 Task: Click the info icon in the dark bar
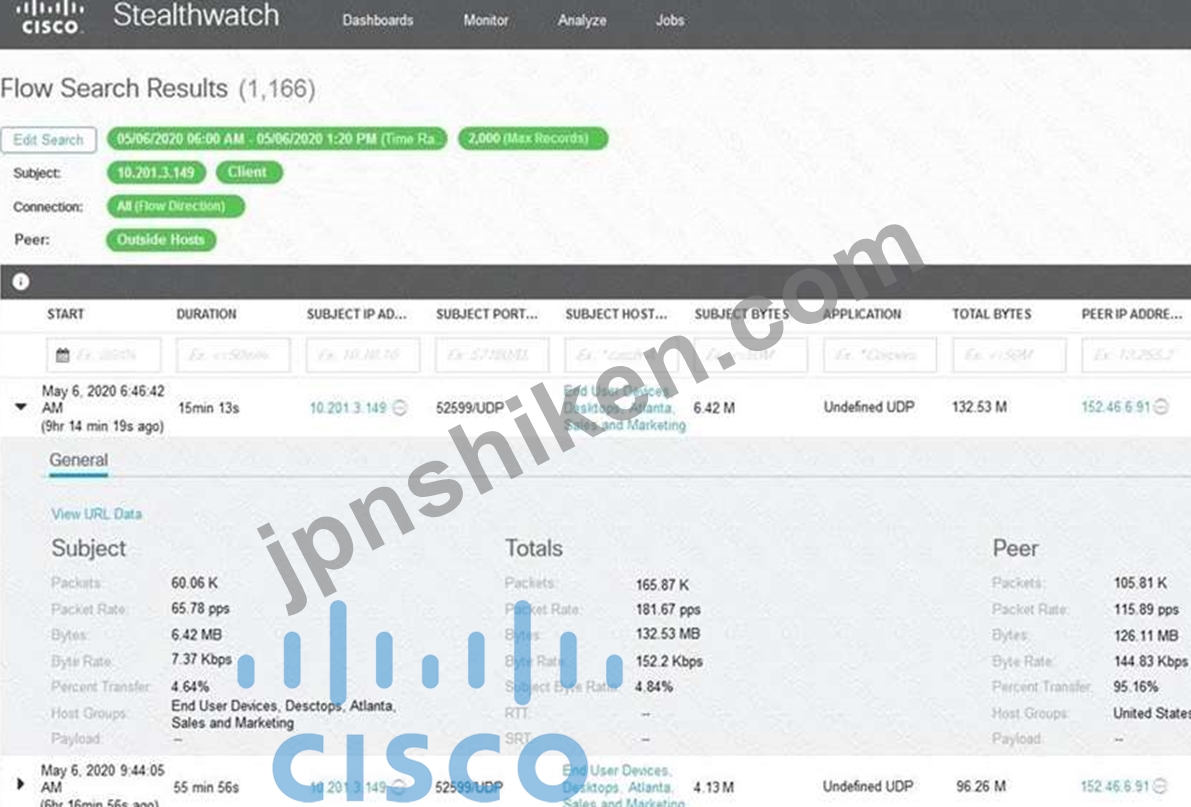[x=21, y=282]
